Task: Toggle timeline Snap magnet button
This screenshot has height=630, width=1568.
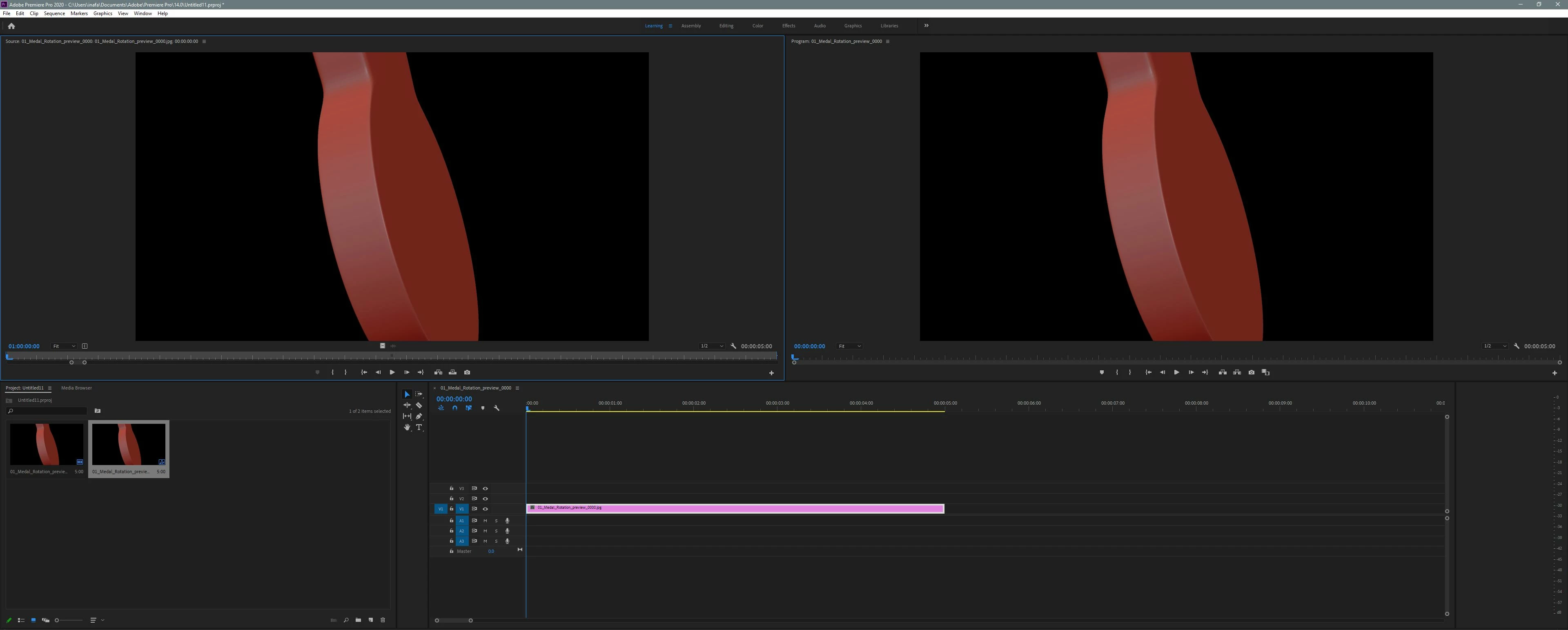Action: coord(455,408)
